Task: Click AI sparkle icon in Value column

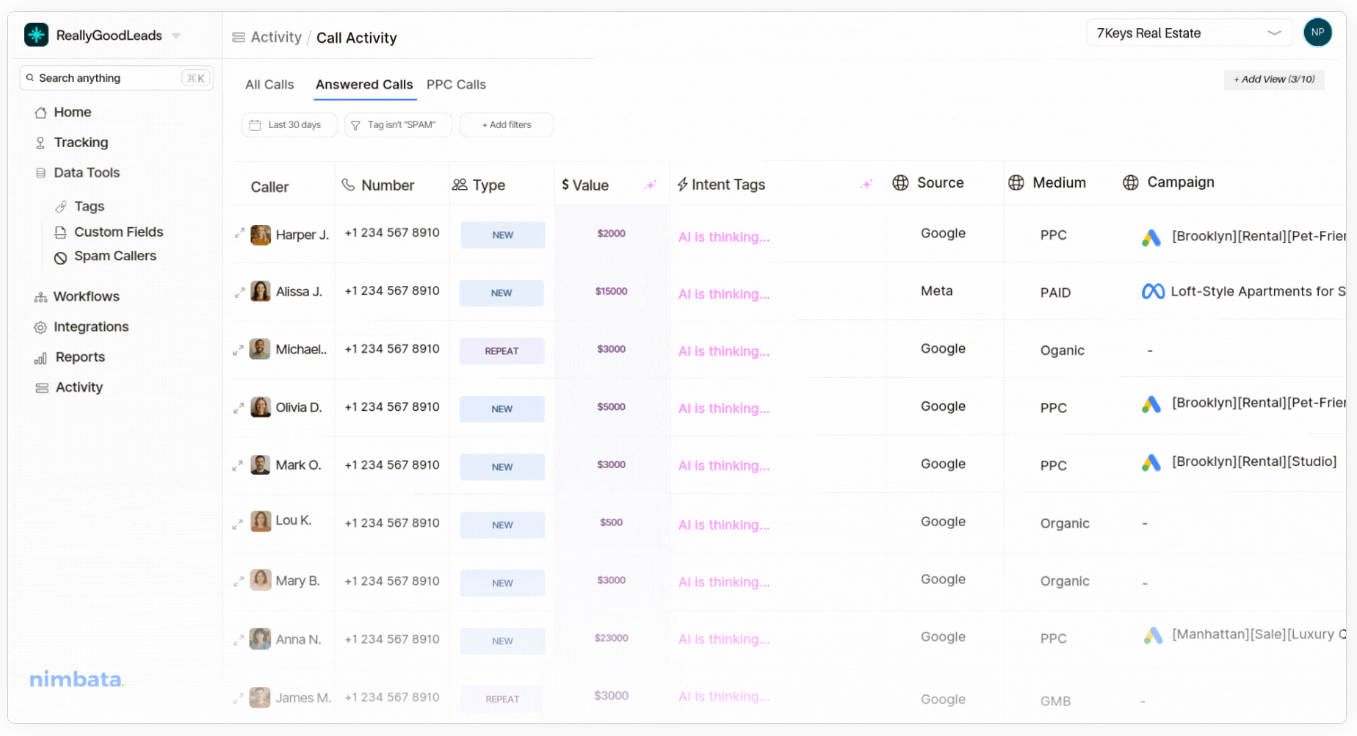Action: tap(650, 185)
